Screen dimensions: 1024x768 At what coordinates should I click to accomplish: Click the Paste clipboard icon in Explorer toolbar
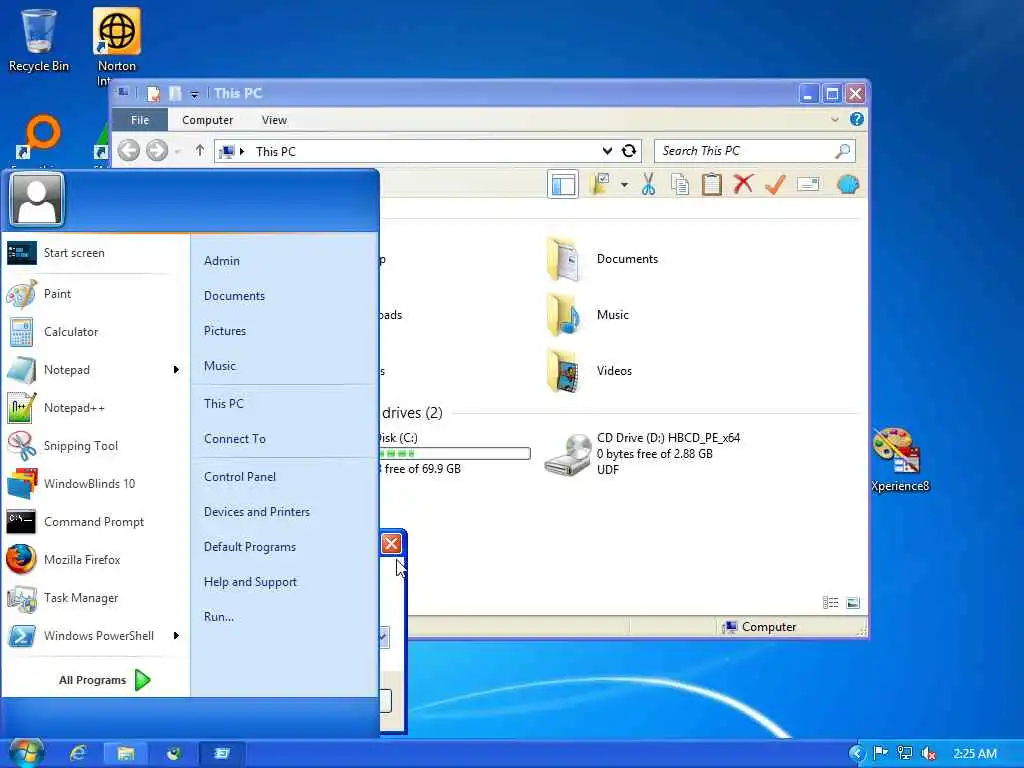711,185
